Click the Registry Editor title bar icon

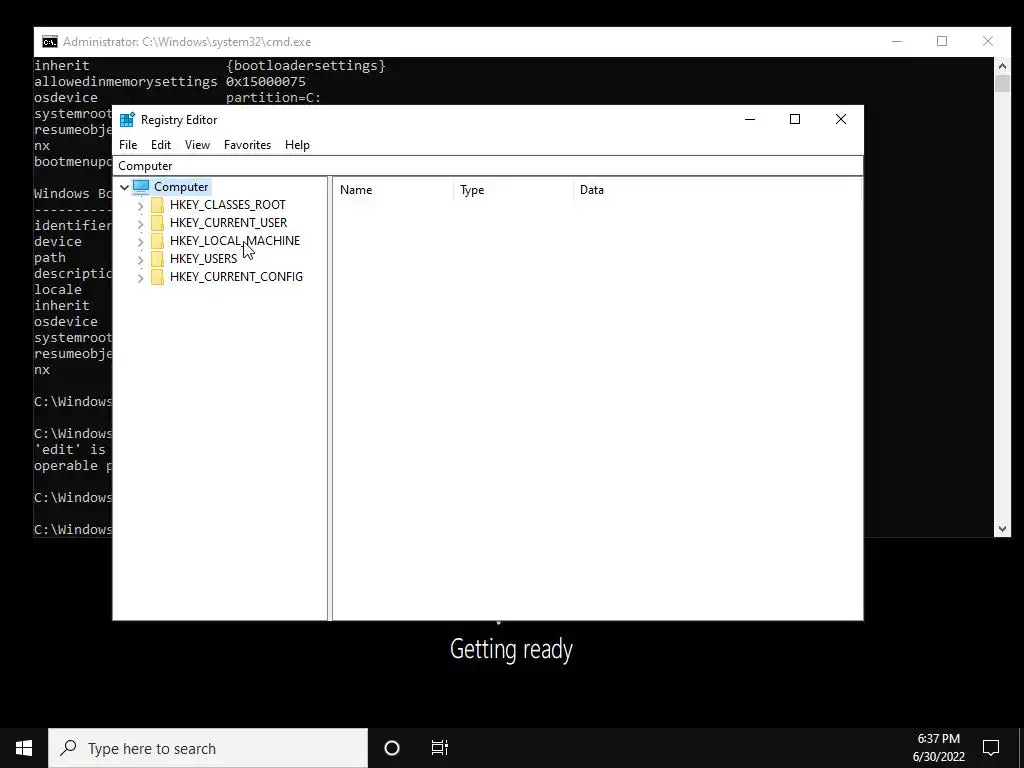pos(127,120)
